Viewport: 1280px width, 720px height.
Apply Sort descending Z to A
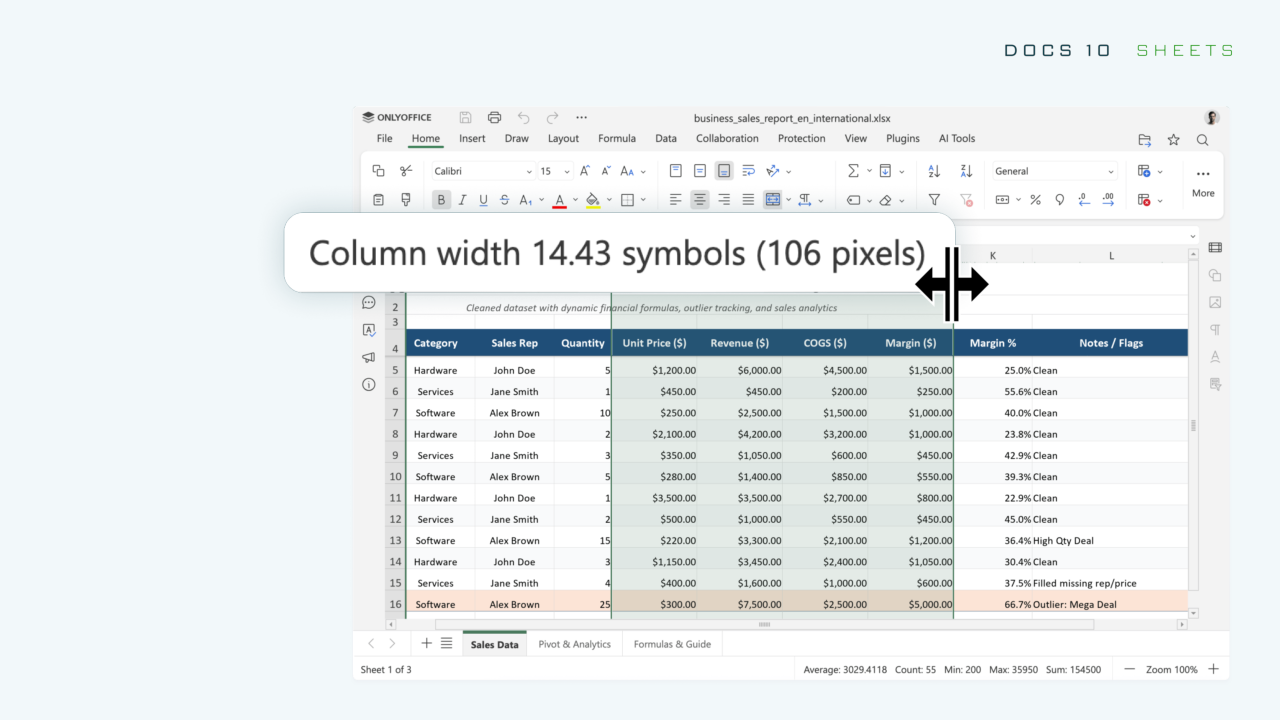point(966,171)
